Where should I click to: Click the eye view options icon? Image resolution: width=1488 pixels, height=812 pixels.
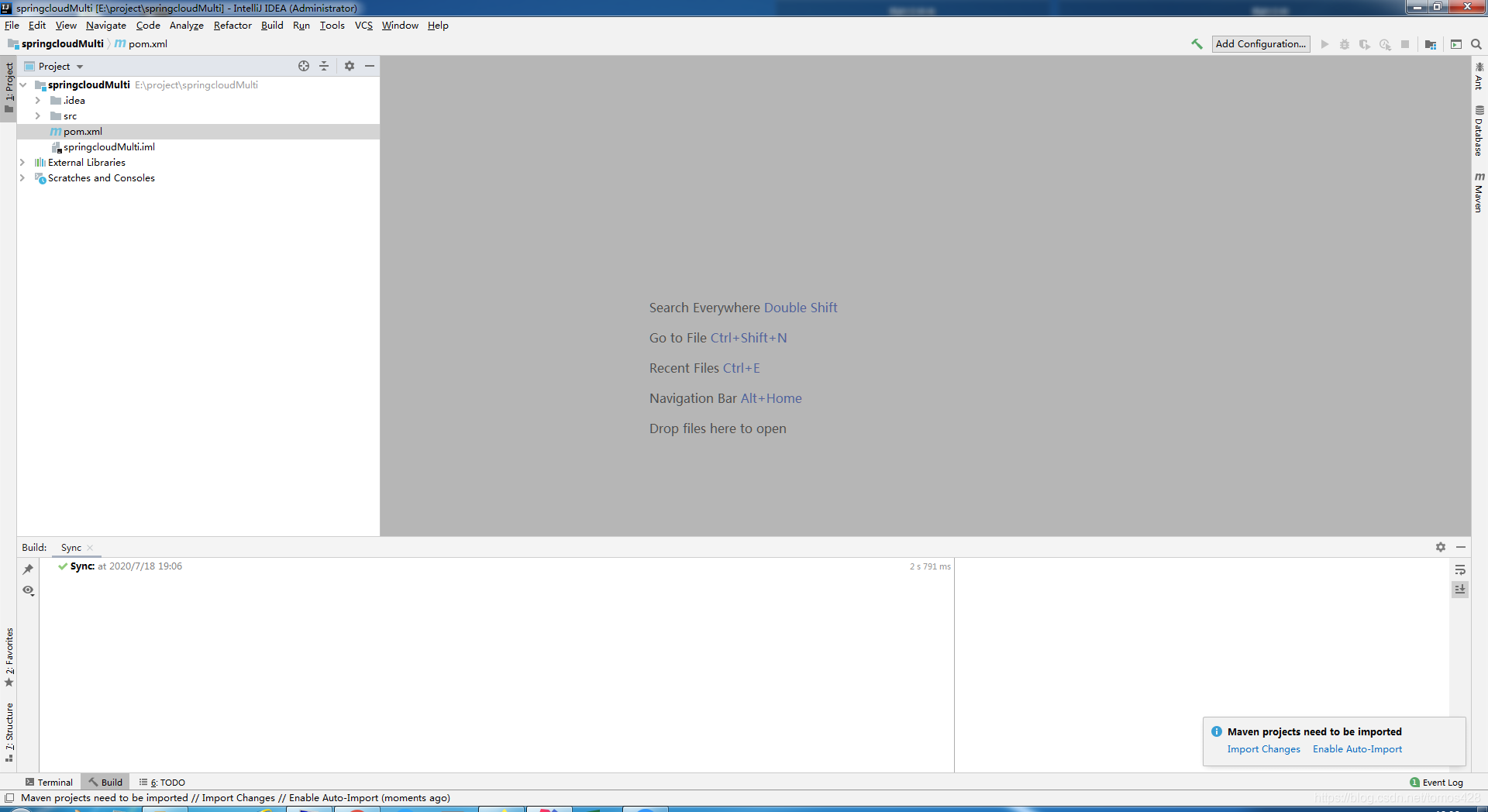[28, 590]
